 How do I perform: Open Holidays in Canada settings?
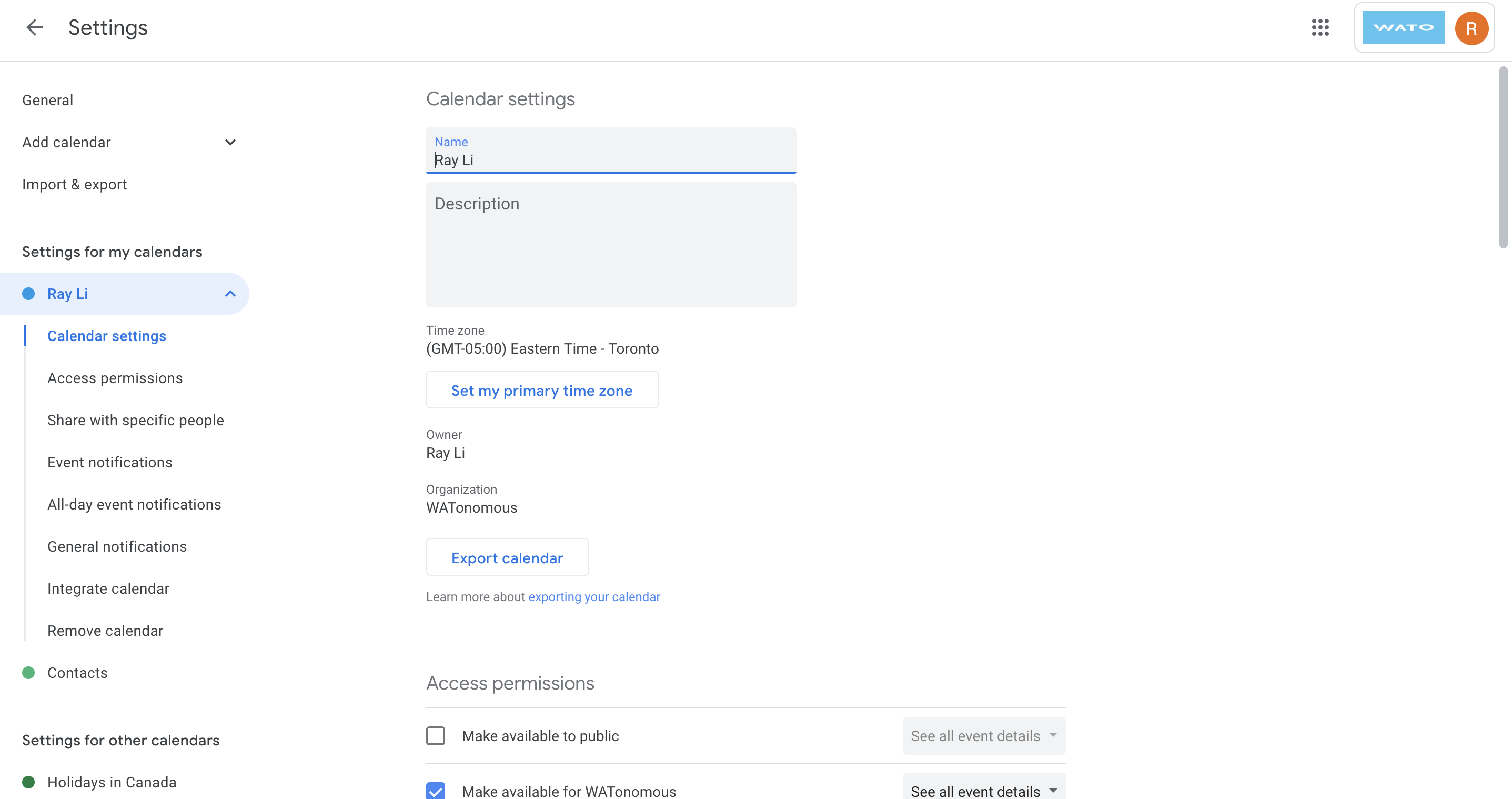click(112, 782)
